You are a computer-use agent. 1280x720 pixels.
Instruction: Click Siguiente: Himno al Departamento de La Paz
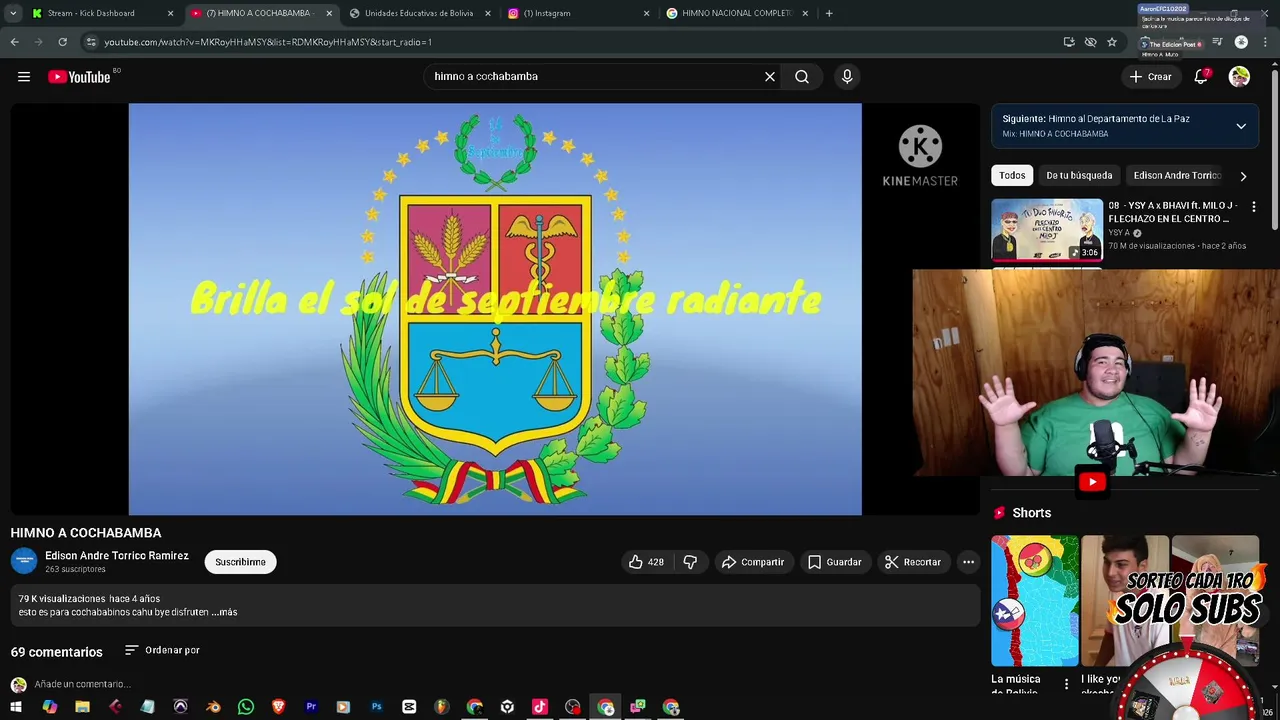point(1096,119)
